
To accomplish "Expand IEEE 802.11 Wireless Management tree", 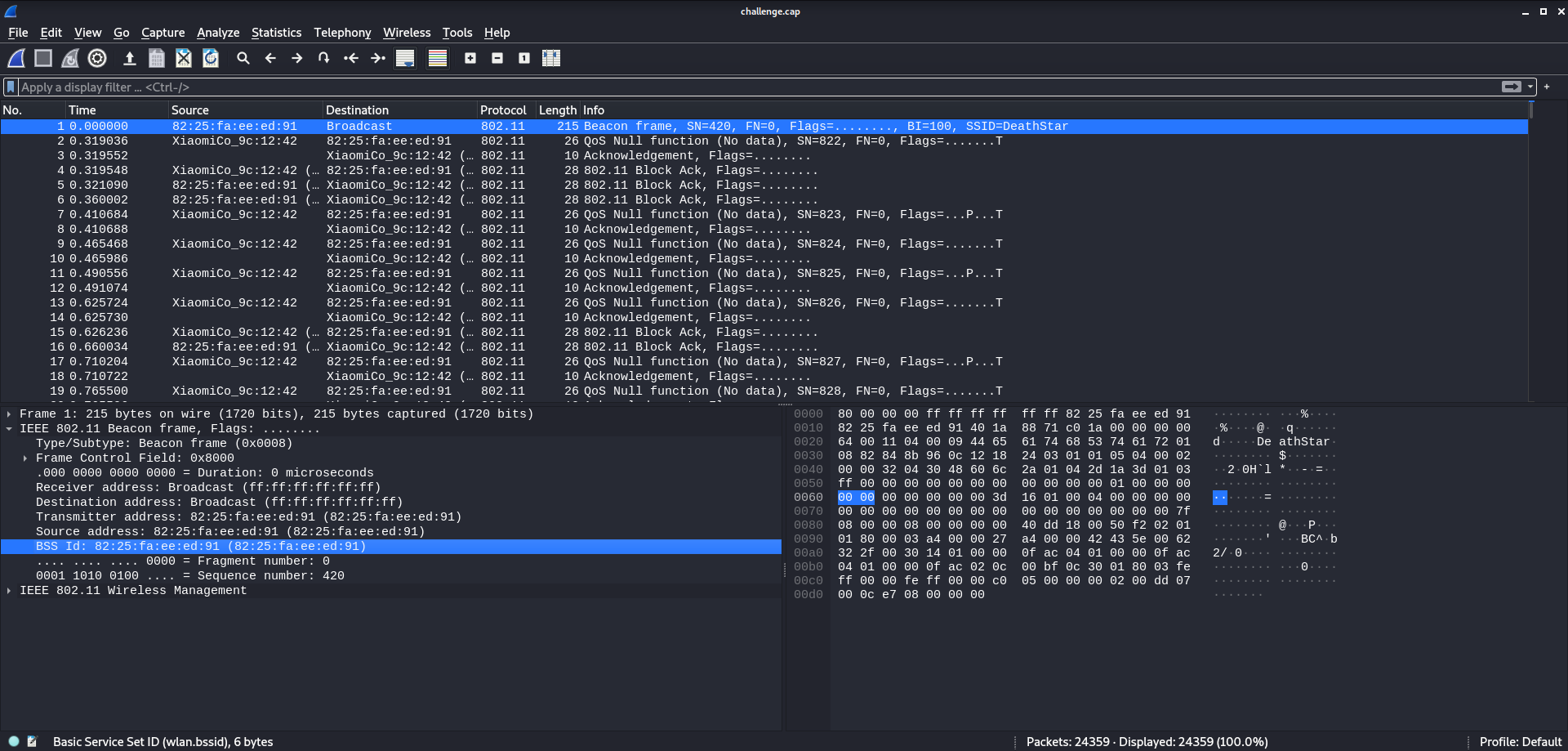I will (x=9, y=591).
